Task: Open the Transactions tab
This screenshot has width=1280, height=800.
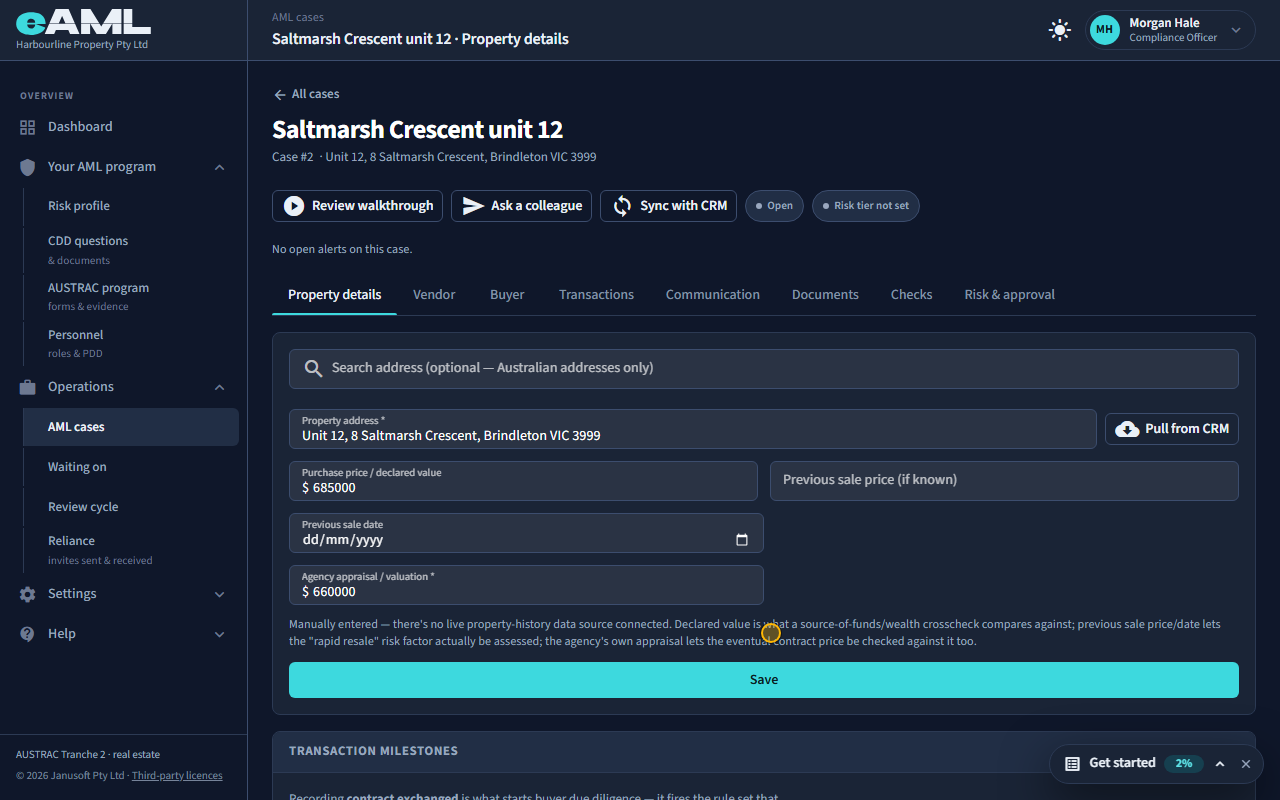Action: click(596, 295)
